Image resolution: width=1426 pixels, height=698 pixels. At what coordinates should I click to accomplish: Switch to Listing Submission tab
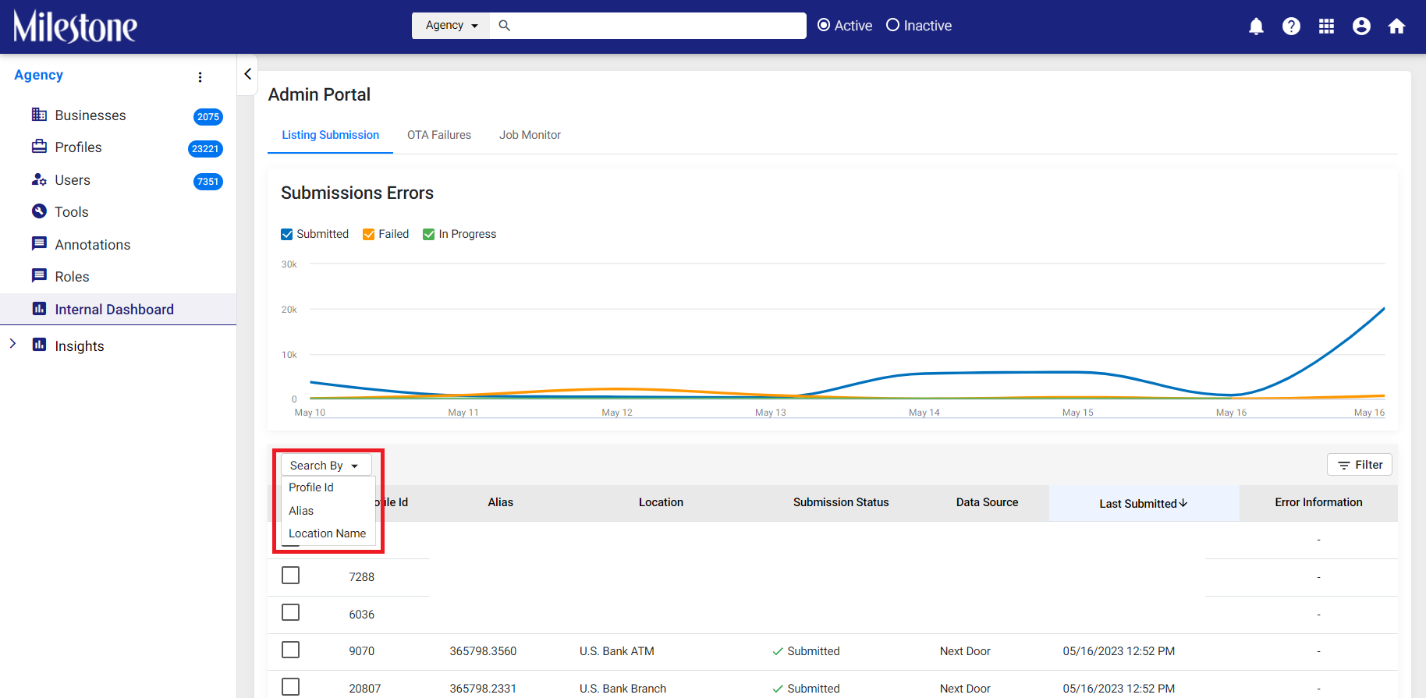[x=330, y=135]
